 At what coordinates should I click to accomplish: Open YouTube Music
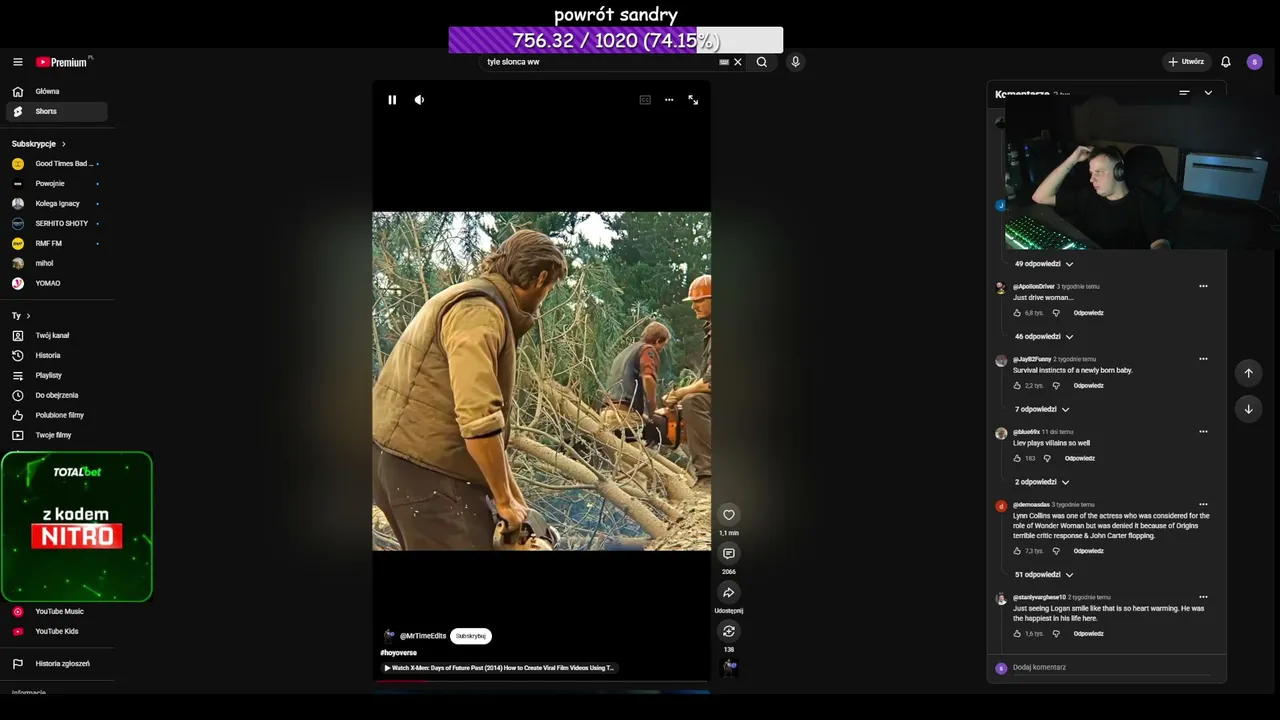pos(57,611)
